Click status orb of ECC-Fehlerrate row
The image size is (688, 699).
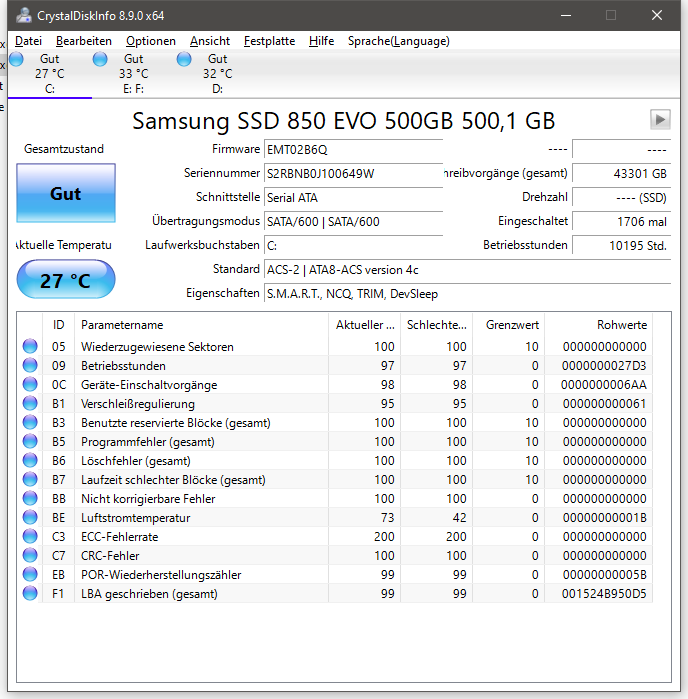30,536
